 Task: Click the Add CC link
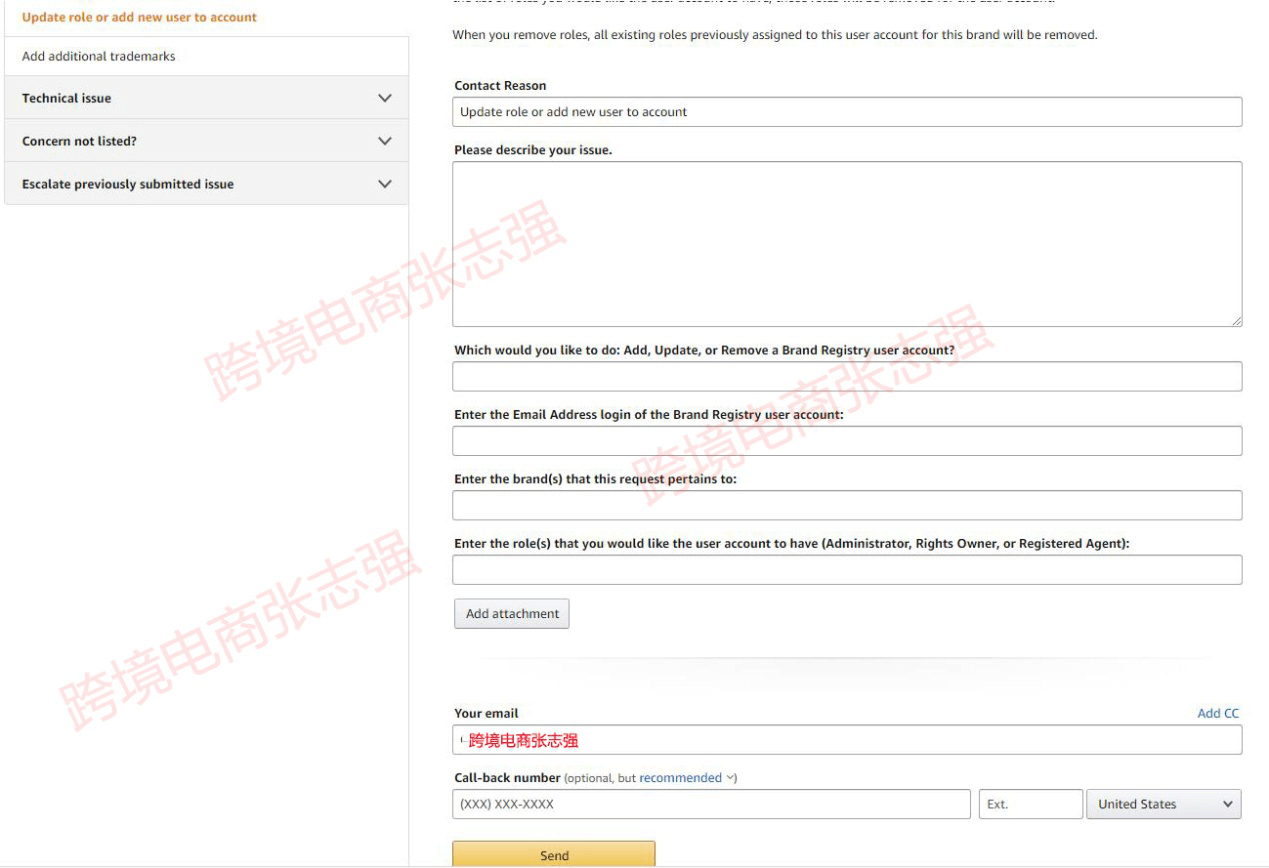coord(1217,713)
